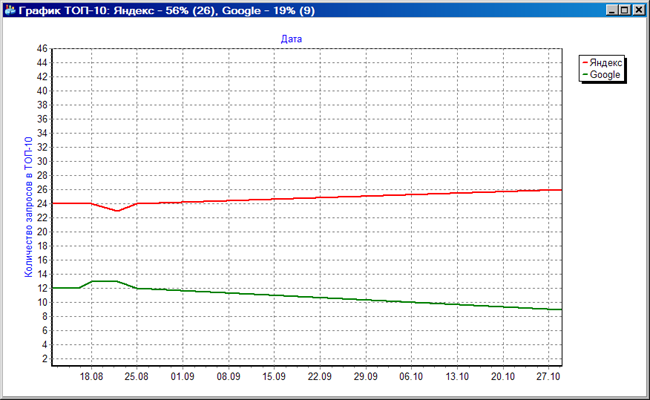Click the bump in the green Google line

coord(104,281)
